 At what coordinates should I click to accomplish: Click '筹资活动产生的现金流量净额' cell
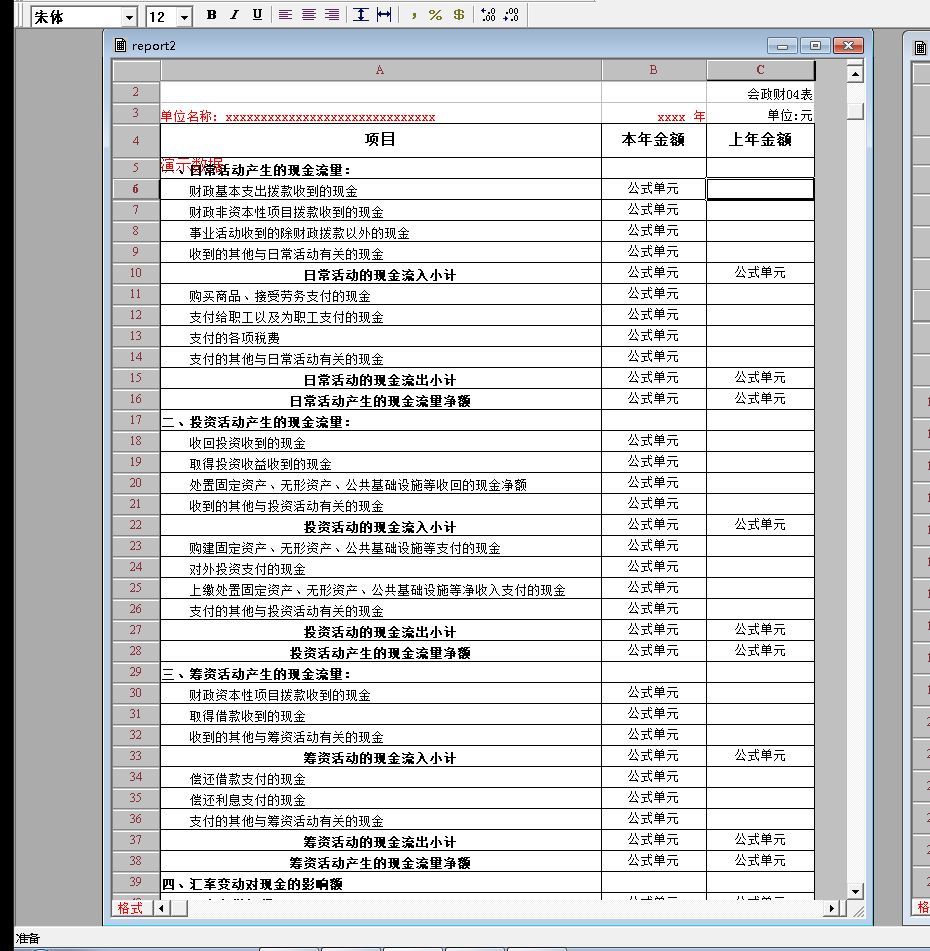pos(380,862)
